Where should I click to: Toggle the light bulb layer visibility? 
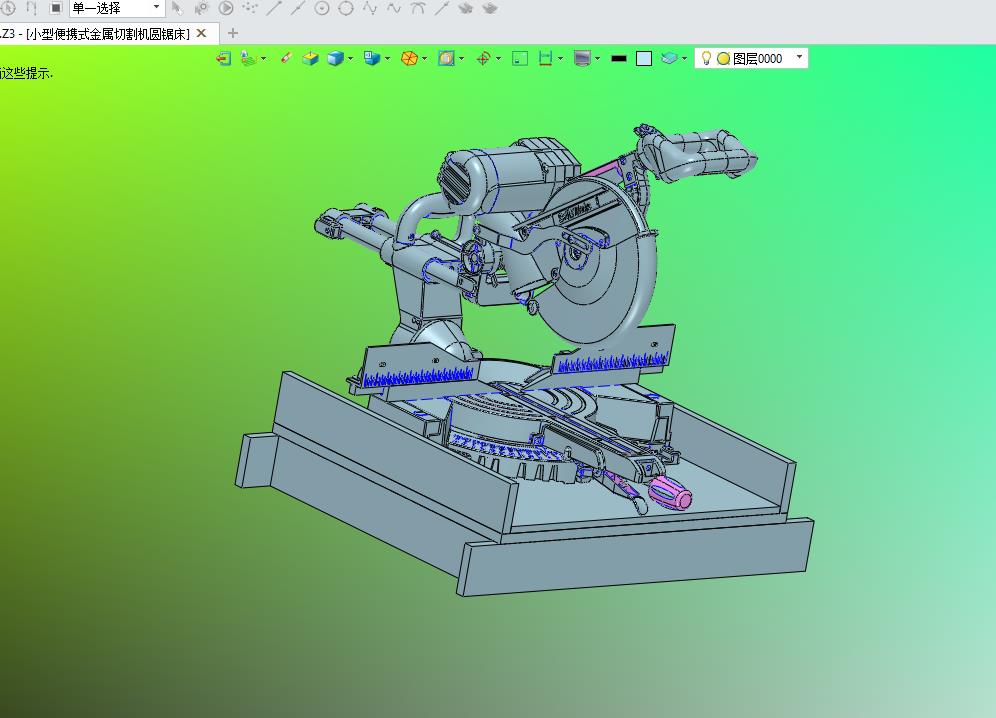coord(706,58)
